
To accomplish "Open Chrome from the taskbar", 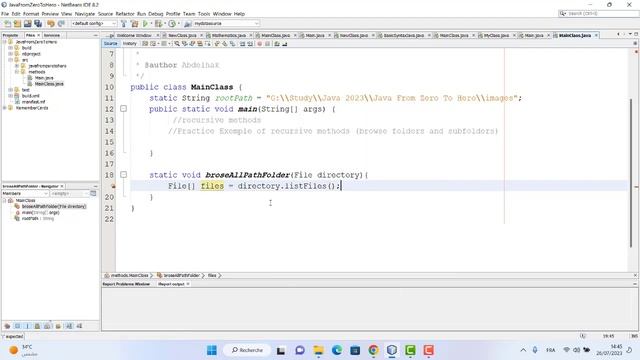I will click(x=373, y=350).
